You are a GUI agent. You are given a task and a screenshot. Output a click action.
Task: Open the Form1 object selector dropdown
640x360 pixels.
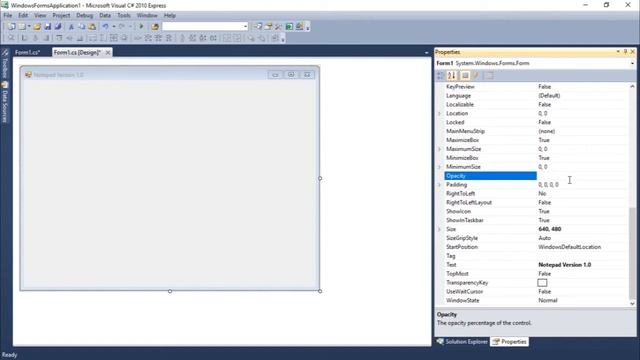tap(632, 63)
